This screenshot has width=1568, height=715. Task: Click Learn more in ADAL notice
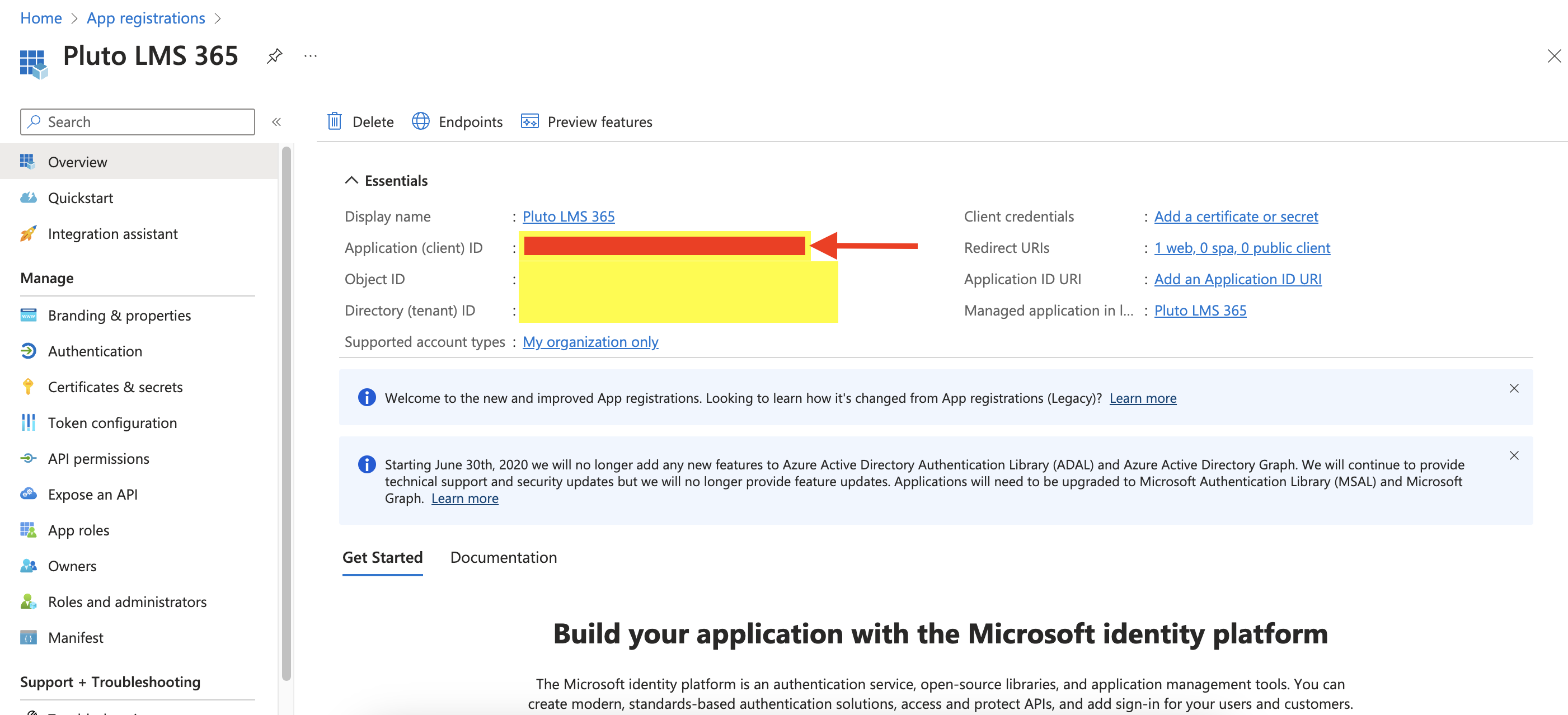pos(464,498)
